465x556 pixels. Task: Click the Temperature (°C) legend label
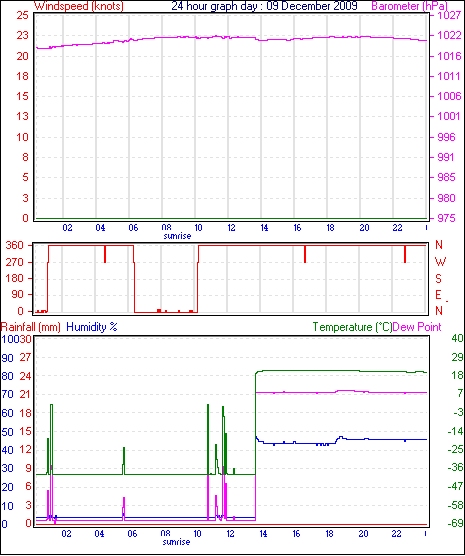tap(352, 327)
